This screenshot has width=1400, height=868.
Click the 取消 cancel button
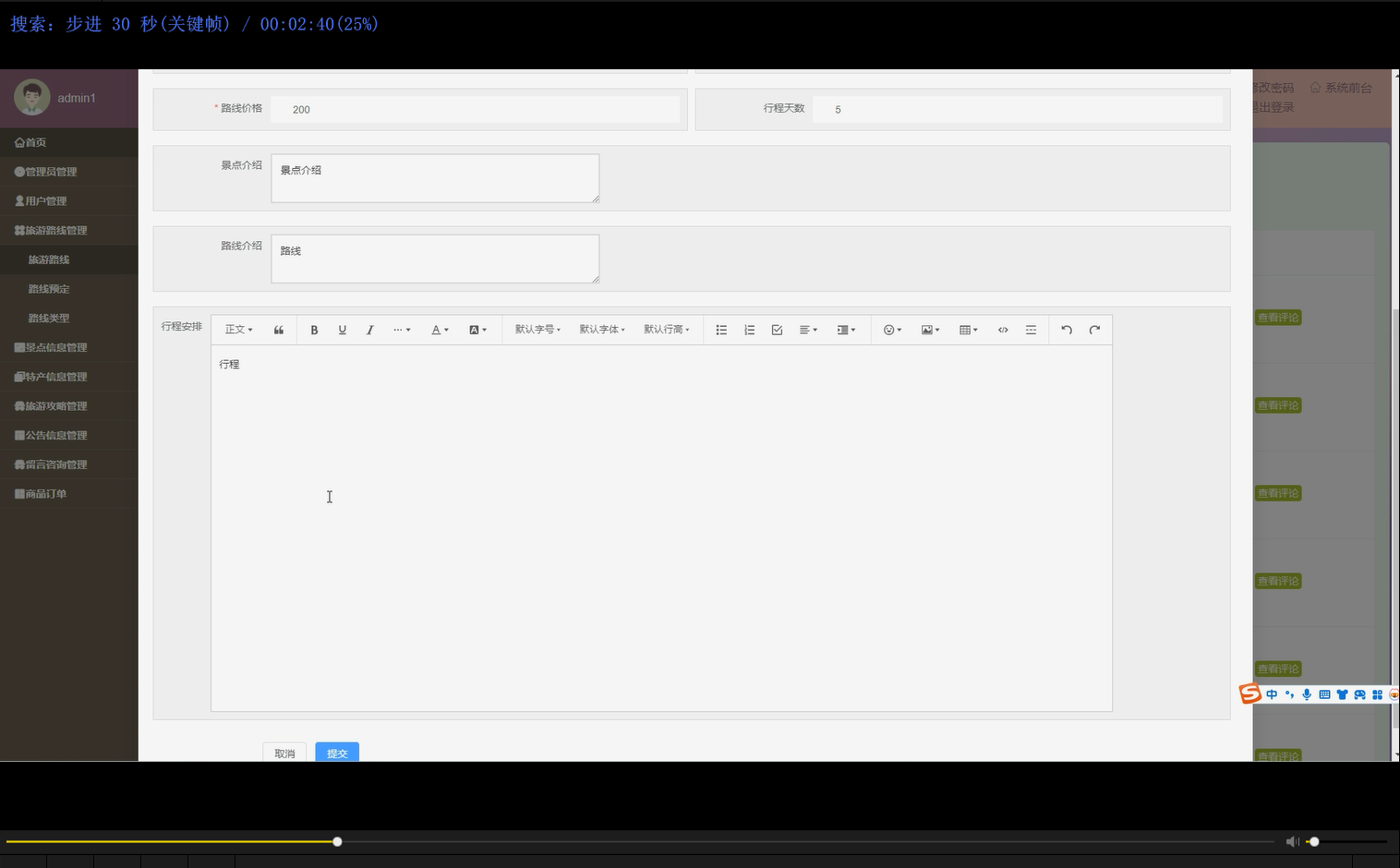(284, 753)
